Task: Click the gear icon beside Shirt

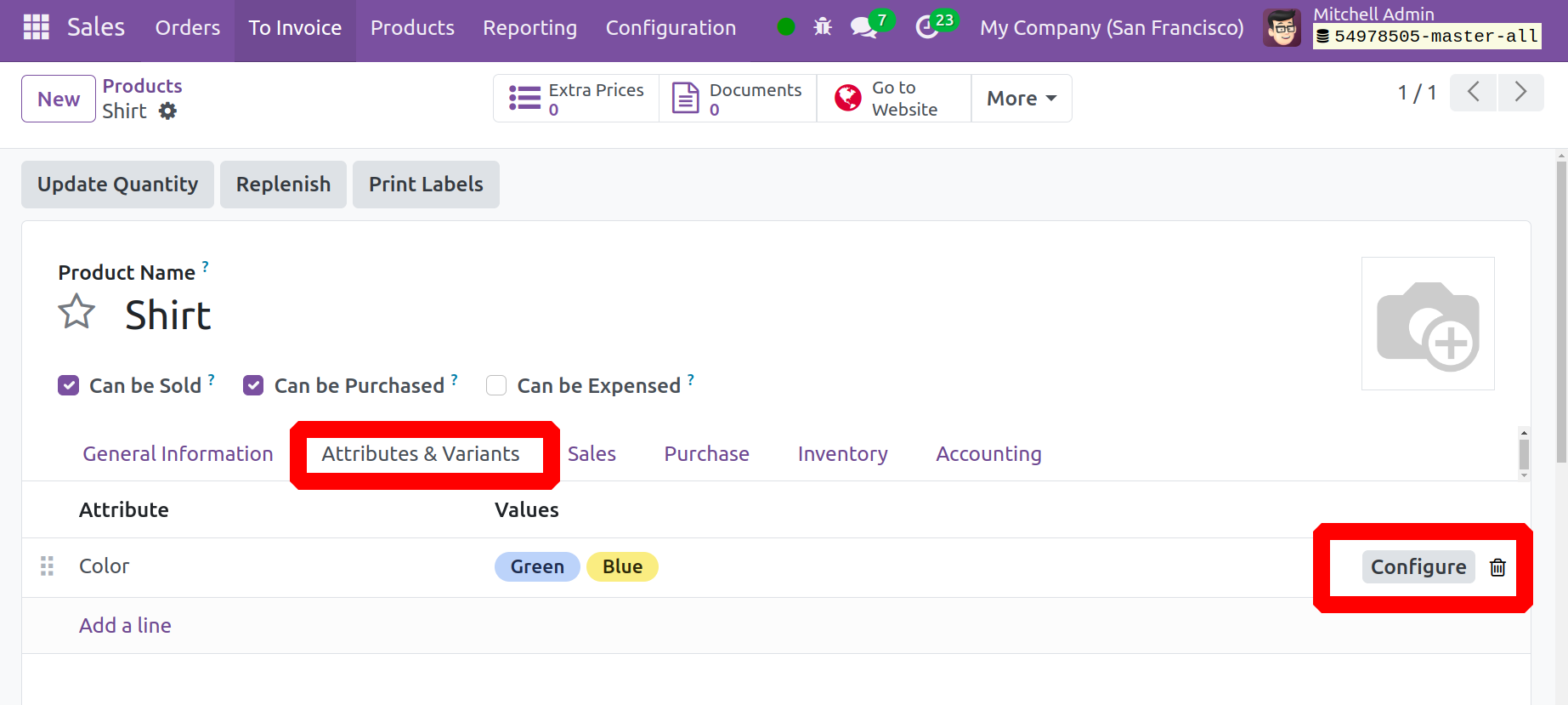Action: (x=168, y=111)
